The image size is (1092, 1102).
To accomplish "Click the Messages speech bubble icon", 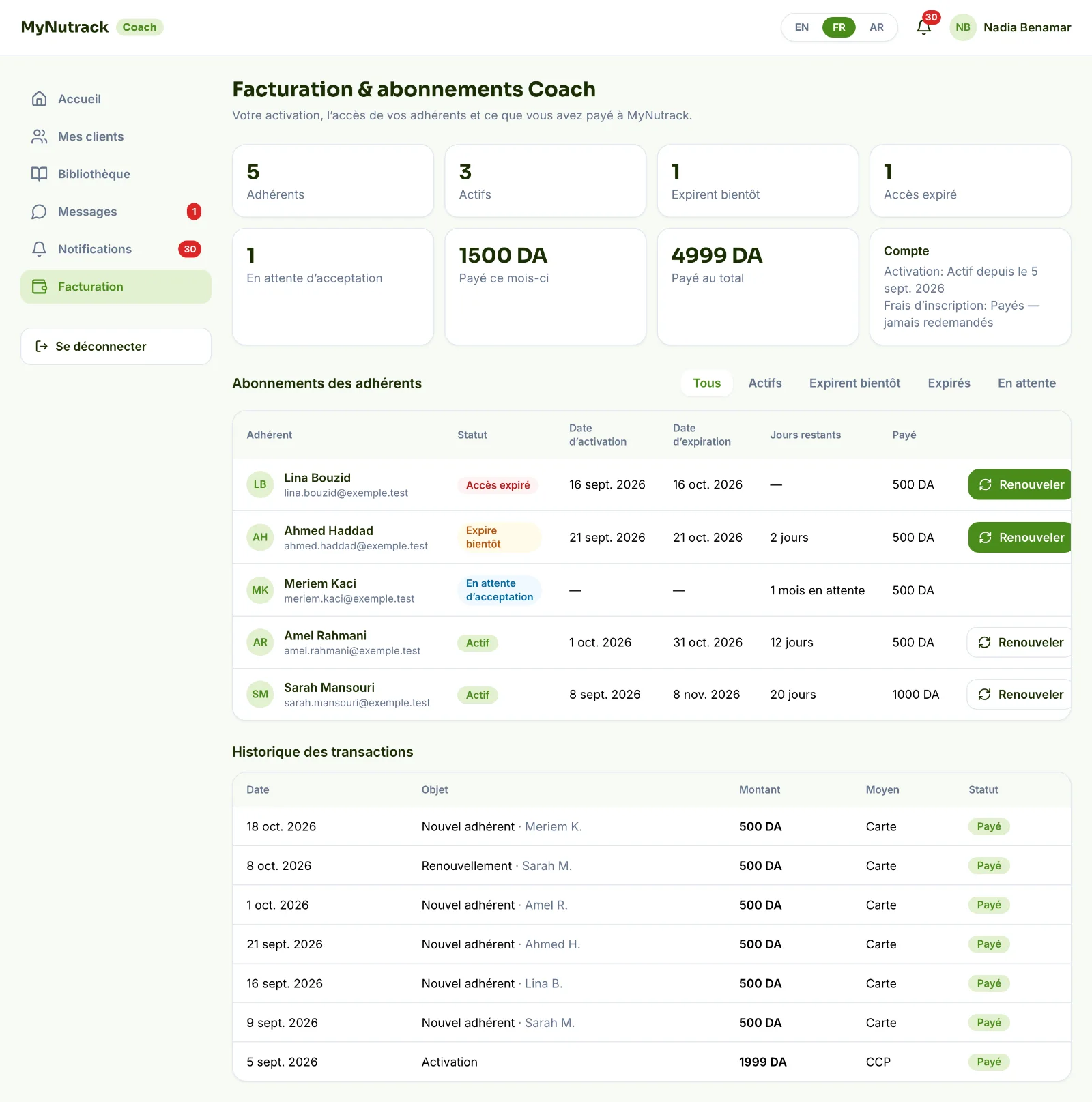I will [40, 212].
